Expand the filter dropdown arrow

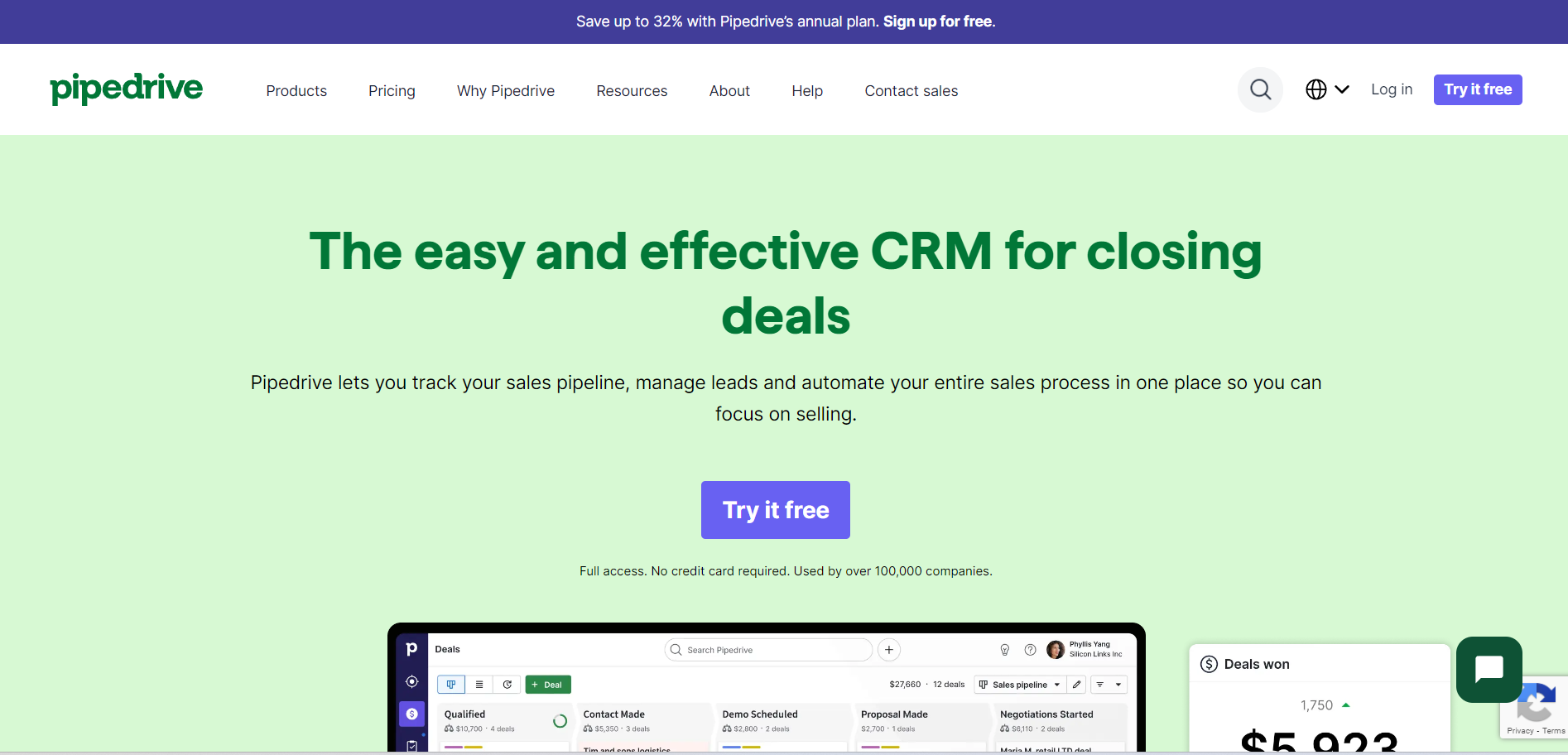[1118, 685]
